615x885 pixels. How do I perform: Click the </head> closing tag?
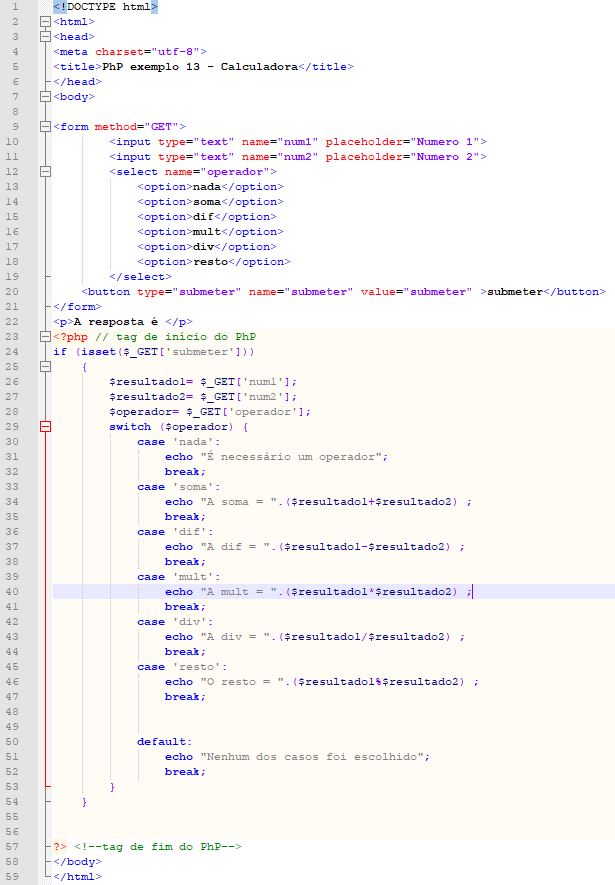77,81
